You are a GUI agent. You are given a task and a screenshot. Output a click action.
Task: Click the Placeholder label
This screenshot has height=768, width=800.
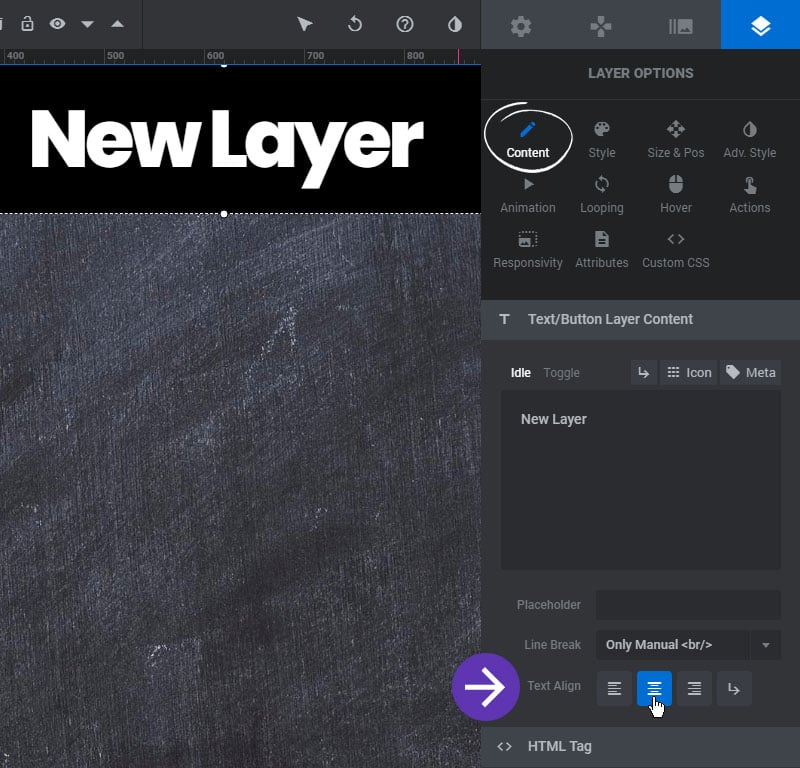coord(548,605)
